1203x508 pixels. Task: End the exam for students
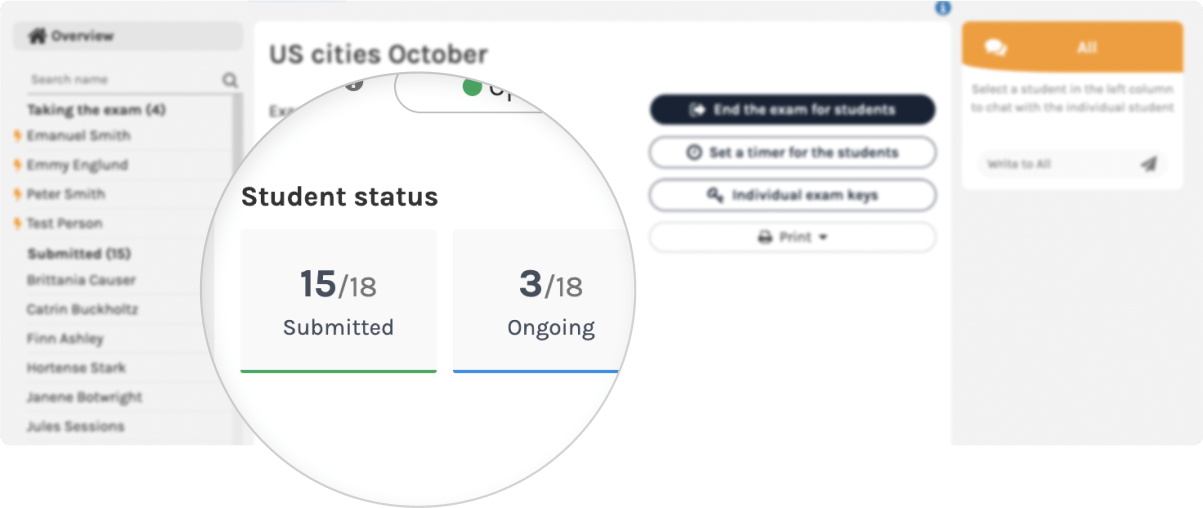click(x=792, y=110)
